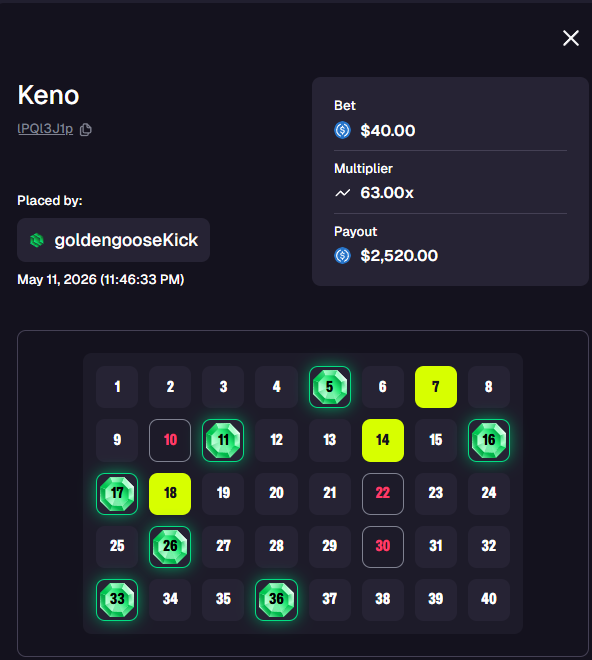Click the currency coin icon next to Bet
The image size is (592, 660).
tap(342, 130)
